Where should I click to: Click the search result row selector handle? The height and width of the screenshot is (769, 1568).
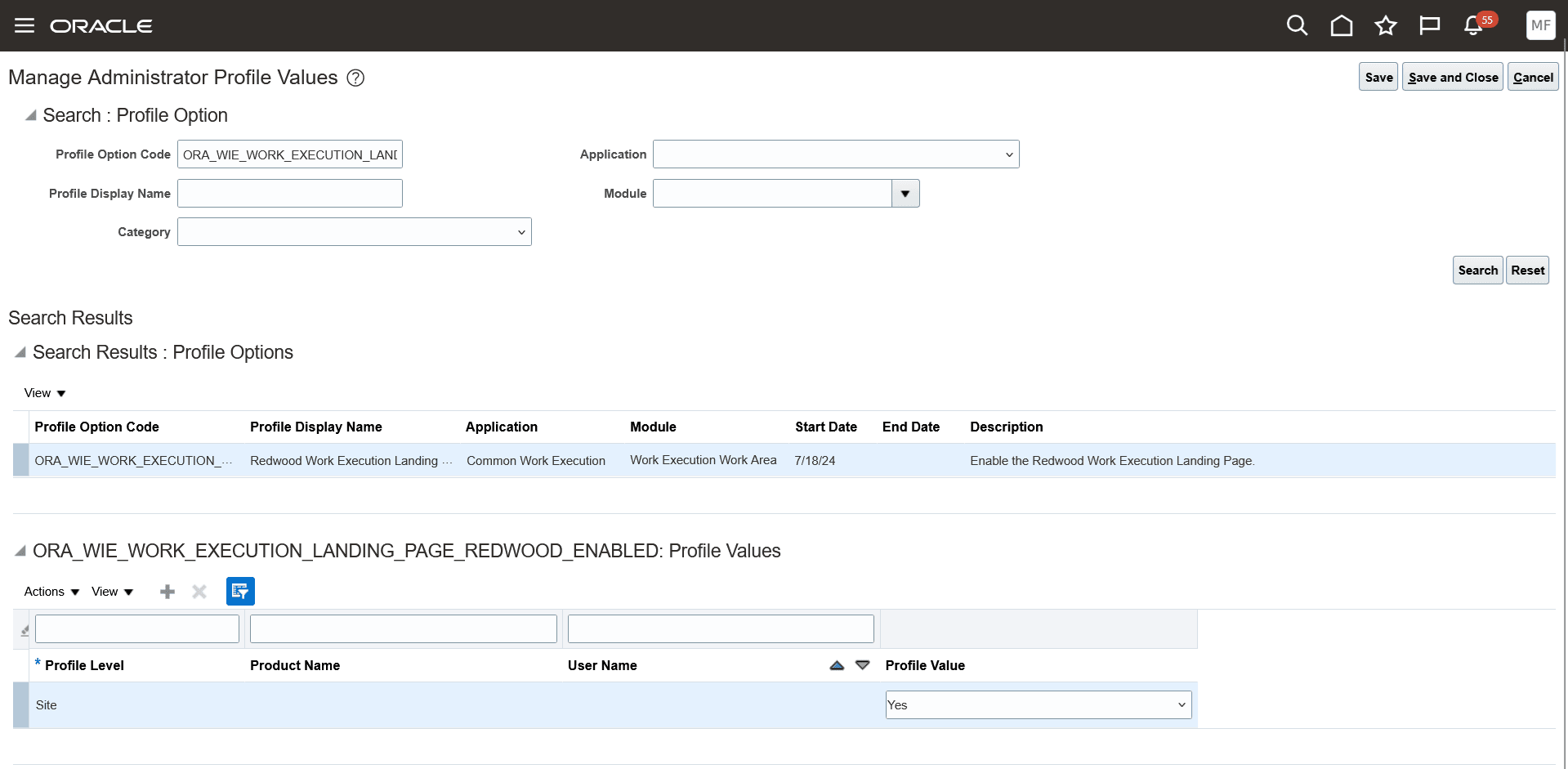(21, 460)
